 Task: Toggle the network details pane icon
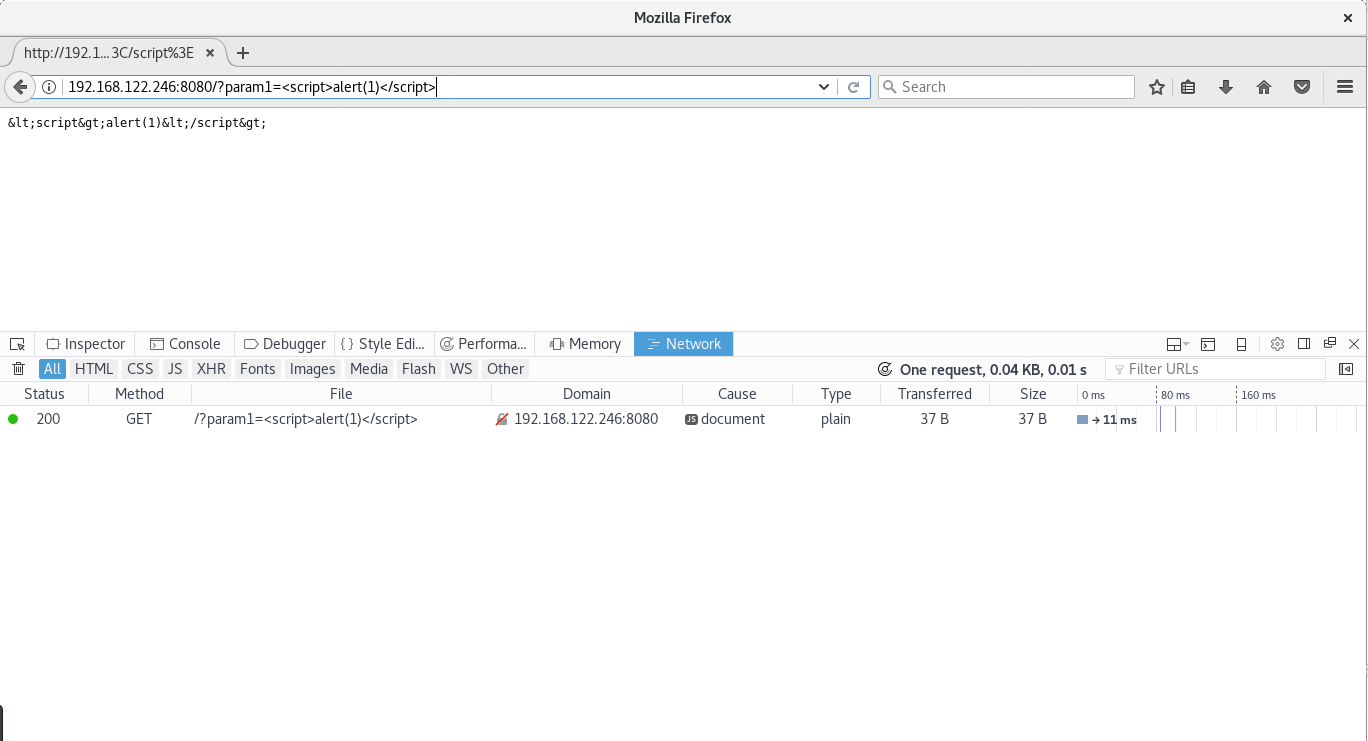click(1346, 369)
